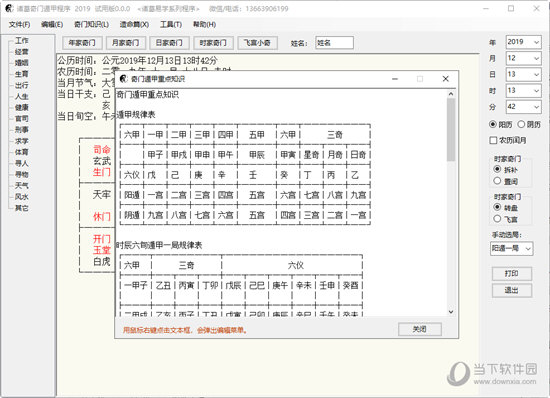This screenshot has height=398, width=550.
Task: Open the 编辑(E) menu
Action: (x=52, y=25)
